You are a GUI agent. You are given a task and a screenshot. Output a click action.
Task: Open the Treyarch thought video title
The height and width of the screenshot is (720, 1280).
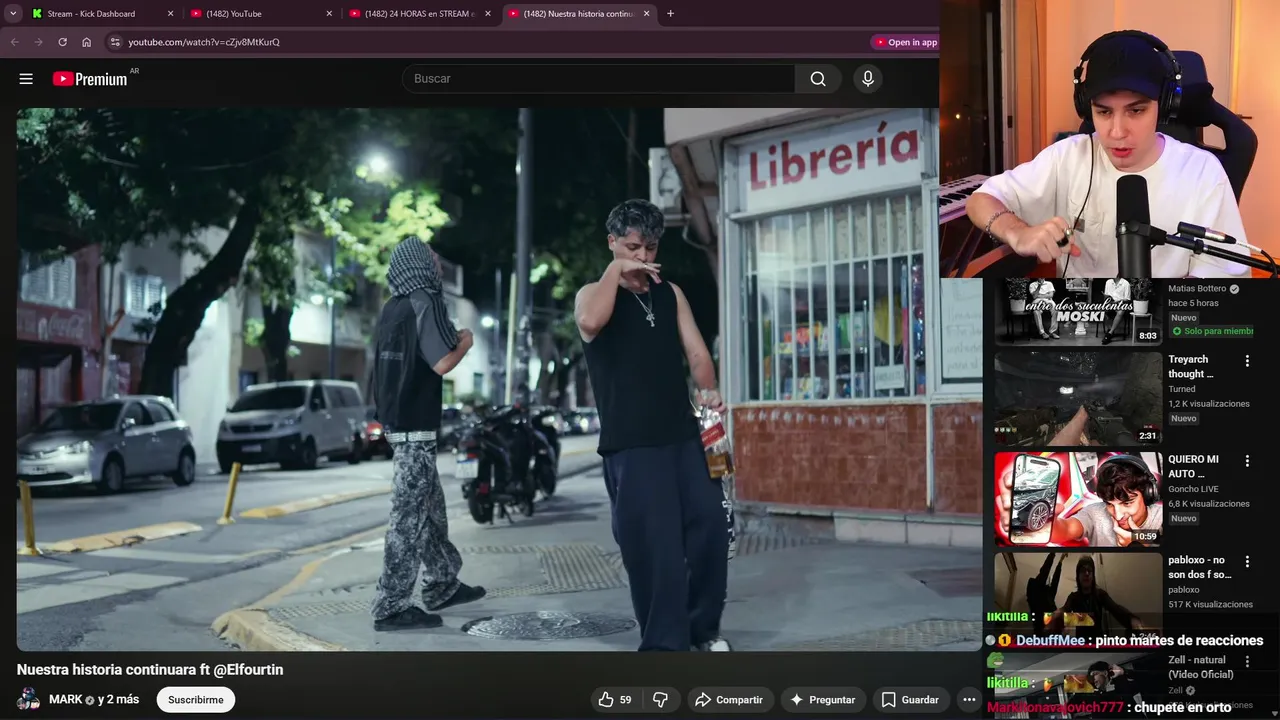[1191, 367]
